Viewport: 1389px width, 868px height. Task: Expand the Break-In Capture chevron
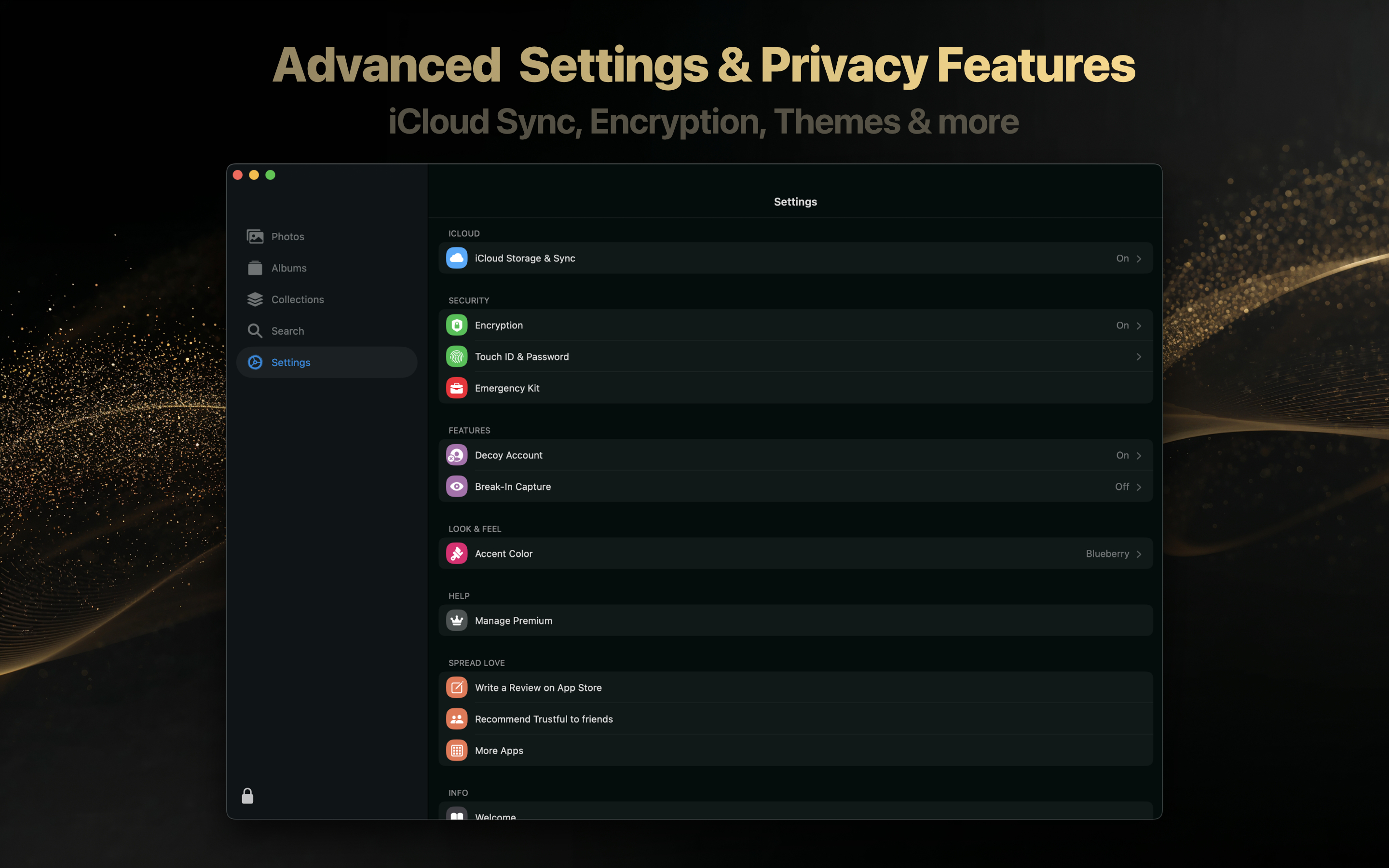tap(1139, 488)
